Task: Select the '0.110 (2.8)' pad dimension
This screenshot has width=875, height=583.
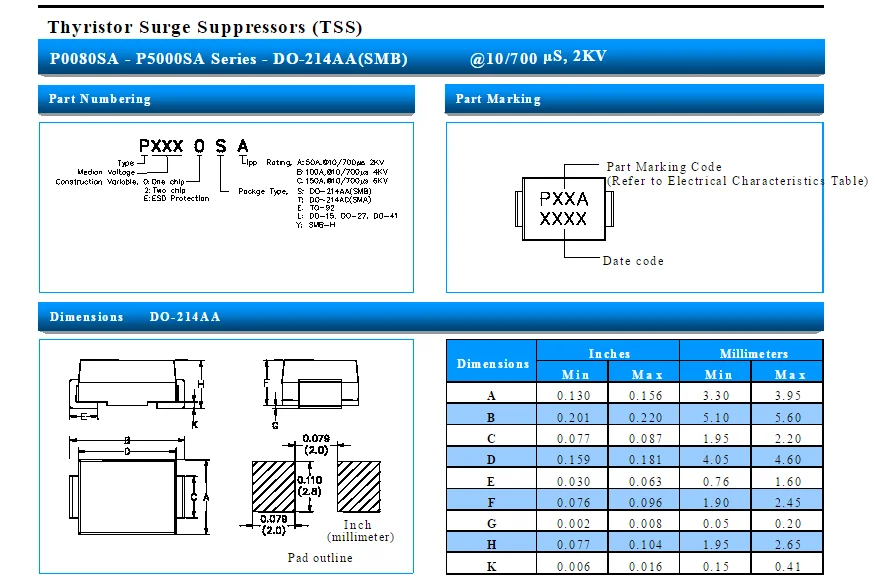Action: tap(310, 485)
